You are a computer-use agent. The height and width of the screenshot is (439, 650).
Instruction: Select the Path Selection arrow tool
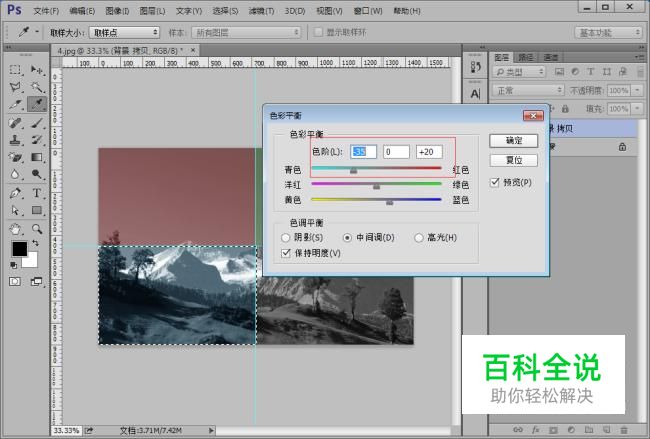pyautogui.click(x=15, y=211)
